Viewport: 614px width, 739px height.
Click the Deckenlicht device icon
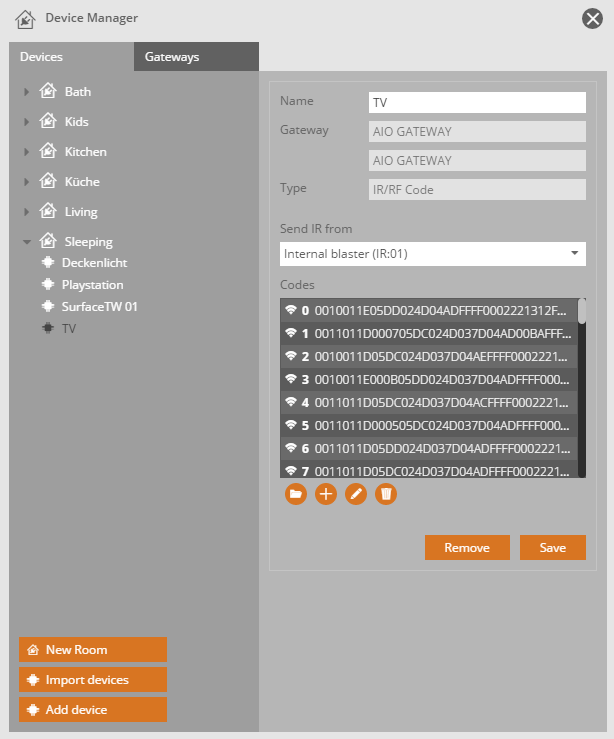pyautogui.click(x=47, y=263)
